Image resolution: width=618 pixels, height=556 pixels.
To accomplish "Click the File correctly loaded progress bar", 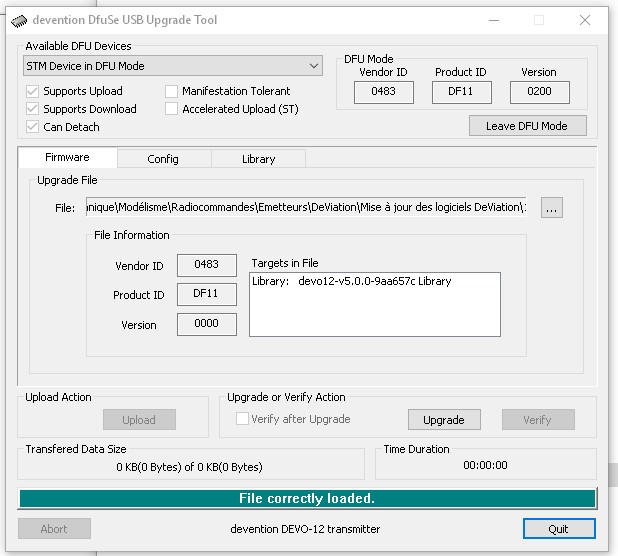I will pos(307,498).
